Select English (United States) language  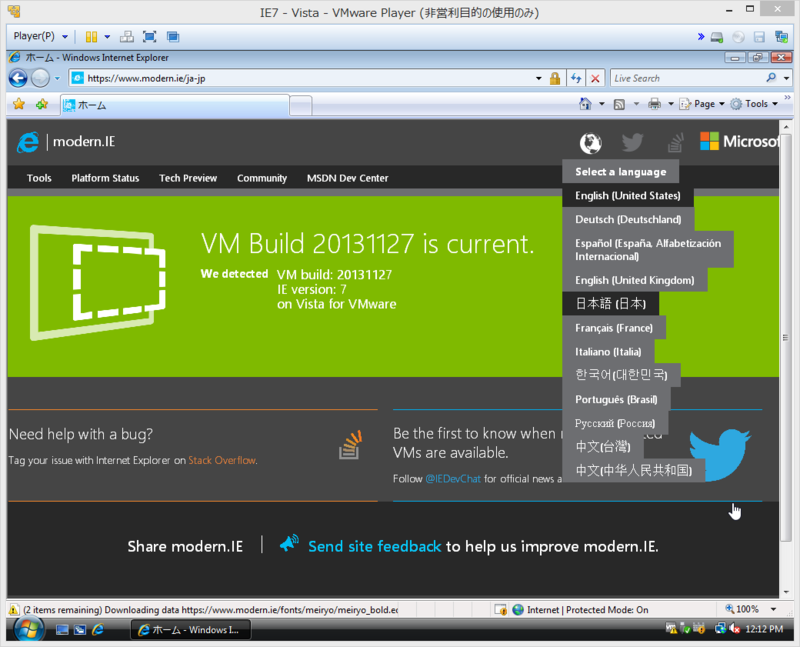pyautogui.click(x=628, y=195)
